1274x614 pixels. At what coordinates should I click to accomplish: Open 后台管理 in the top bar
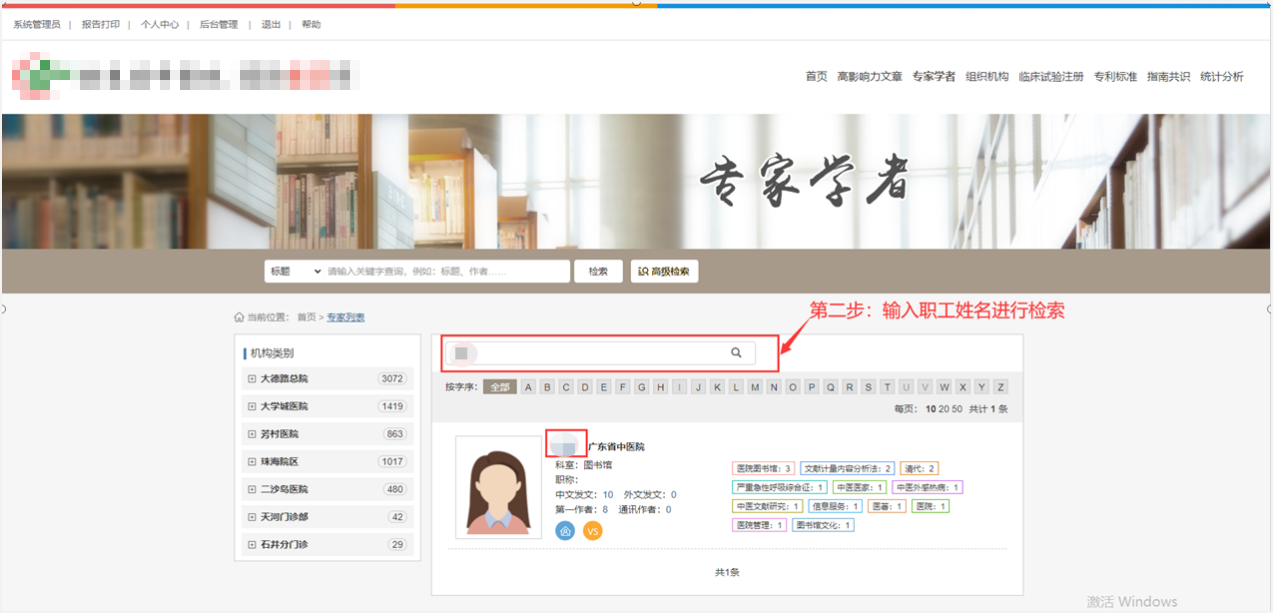pyautogui.click(x=218, y=24)
